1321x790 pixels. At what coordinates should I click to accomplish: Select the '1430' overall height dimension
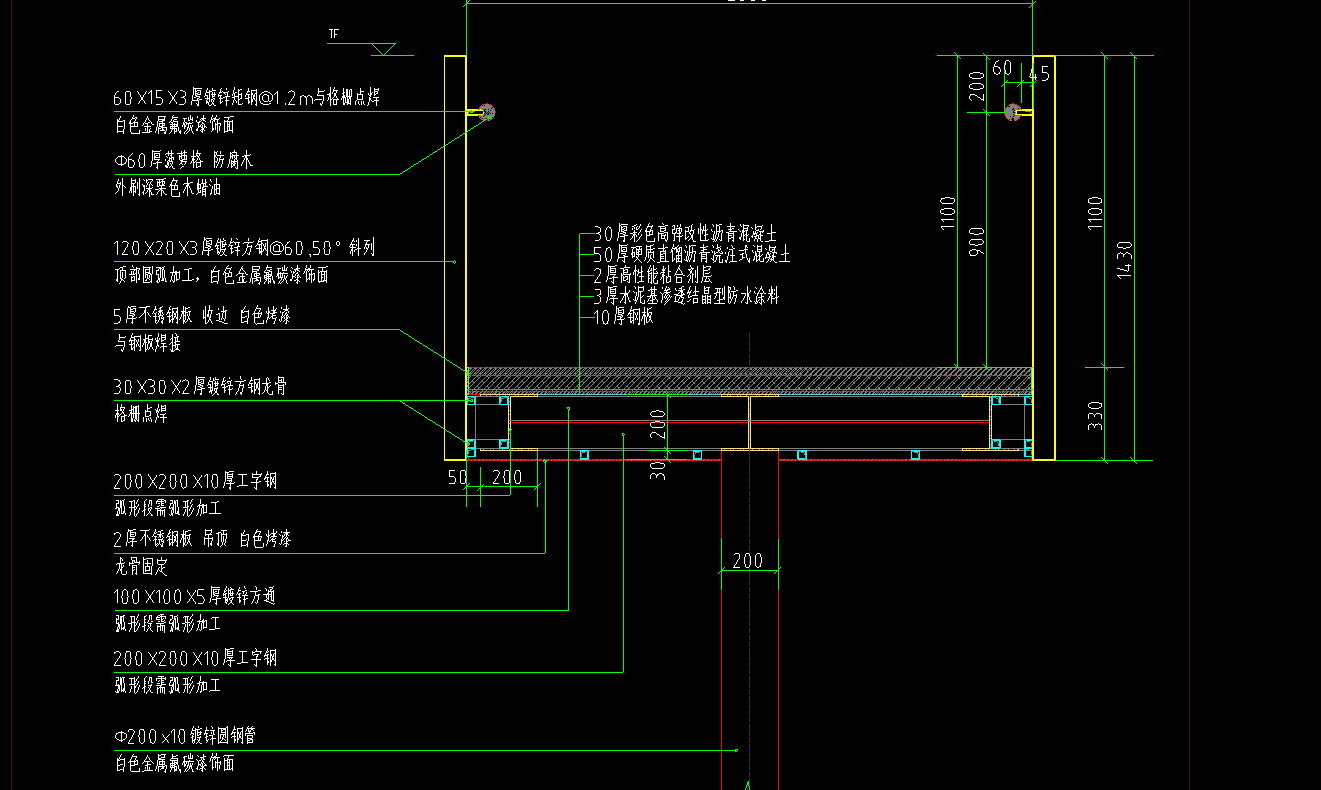pyautogui.click(x=1124, y=261)
